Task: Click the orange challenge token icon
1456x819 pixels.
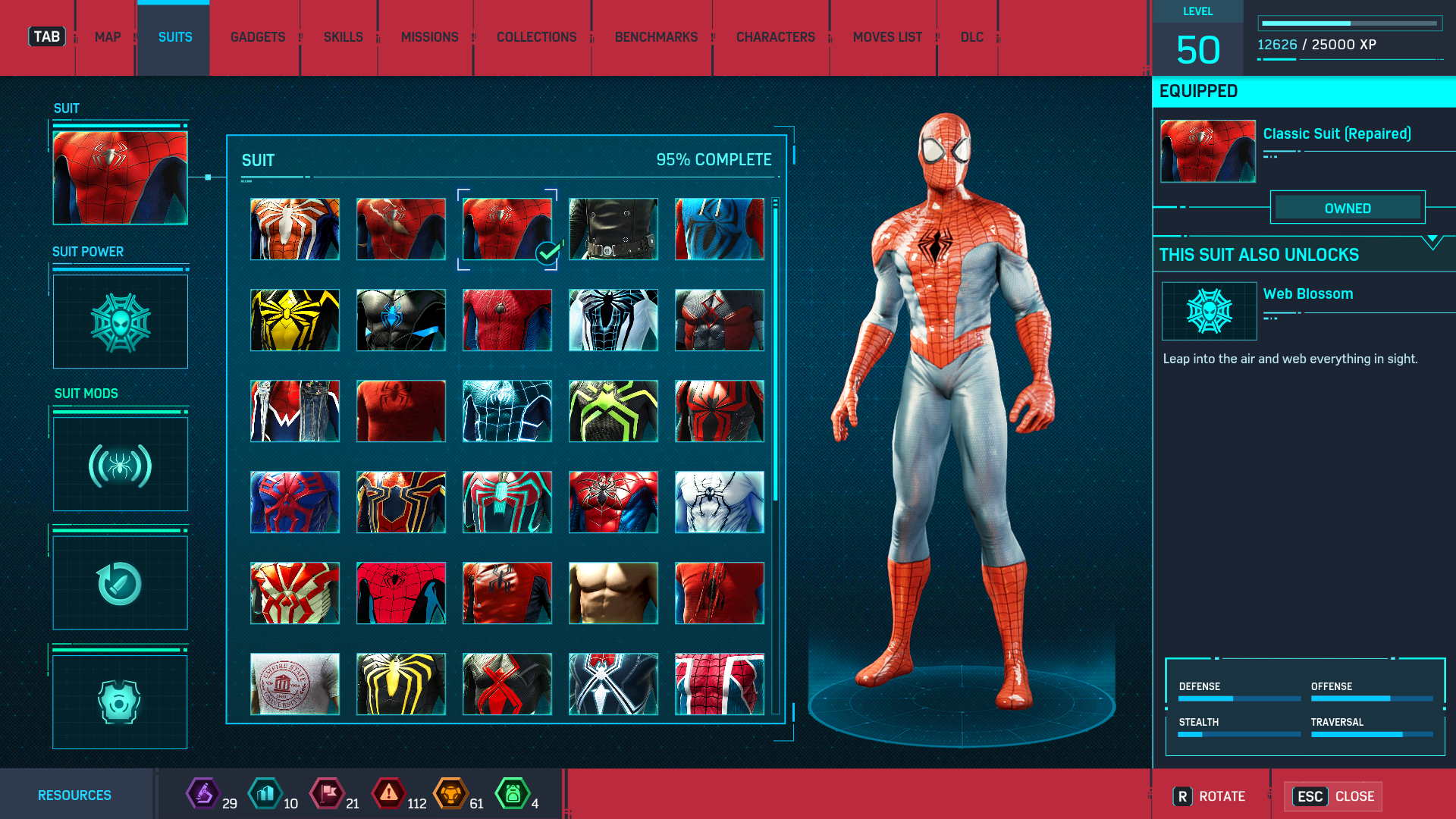Action: coord(450,794)
